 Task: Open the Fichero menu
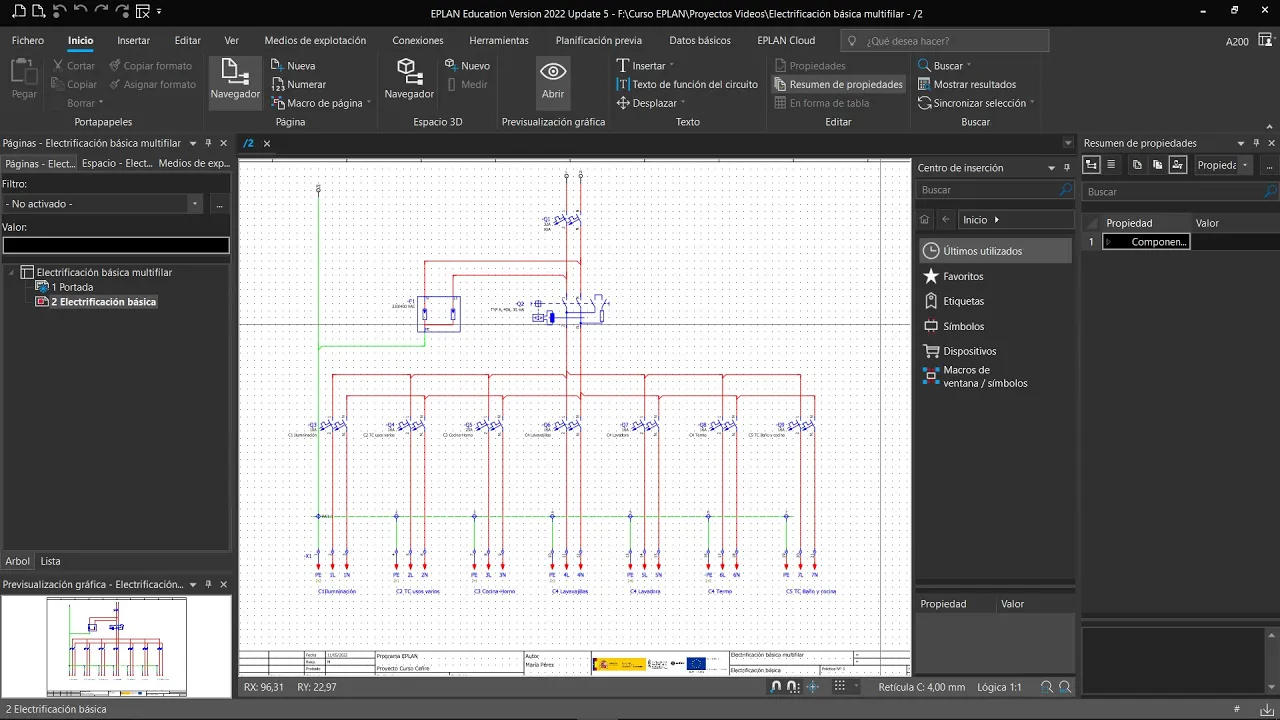click(x=28, y=41)
